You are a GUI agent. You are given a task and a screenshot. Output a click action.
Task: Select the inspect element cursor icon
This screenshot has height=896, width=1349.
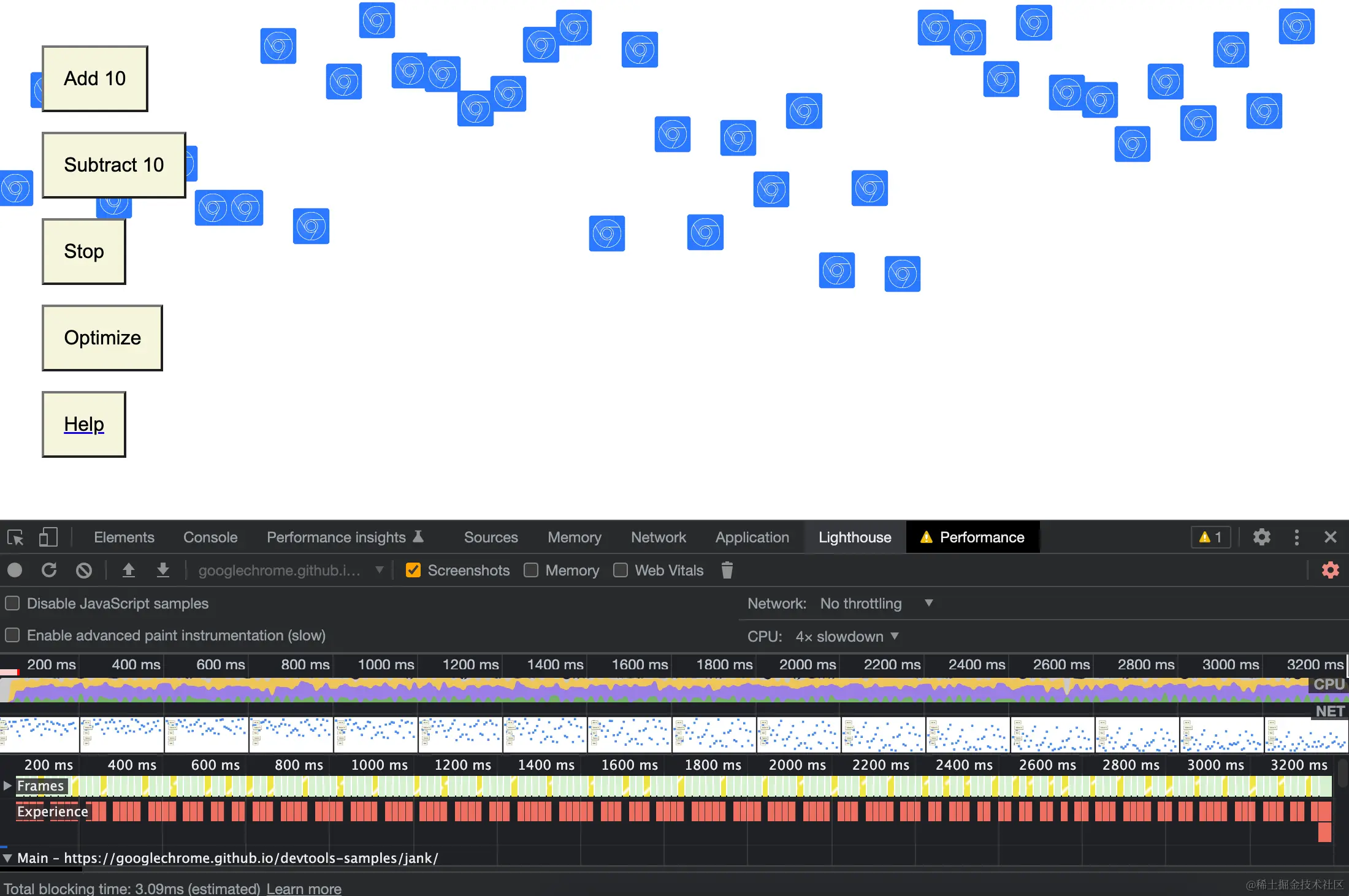coord(15,537)
